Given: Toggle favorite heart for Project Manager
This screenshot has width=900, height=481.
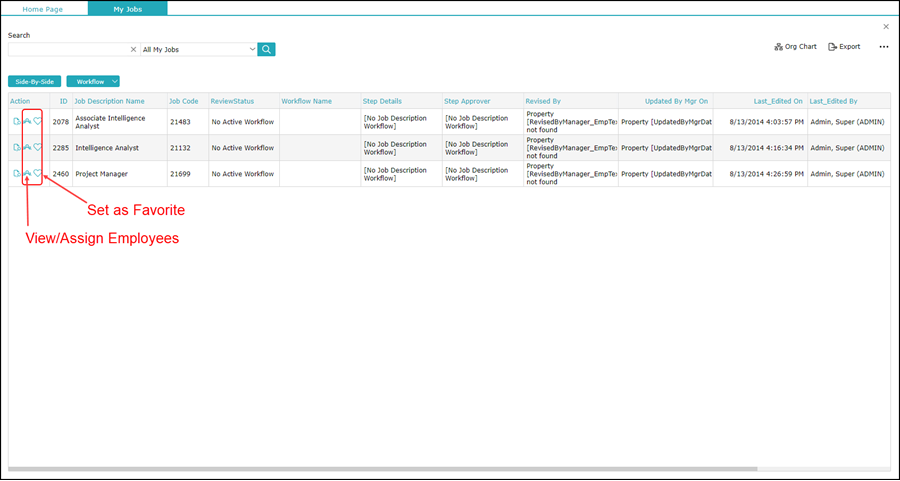Looking at the screenshot, I should (x=38, y=173).
